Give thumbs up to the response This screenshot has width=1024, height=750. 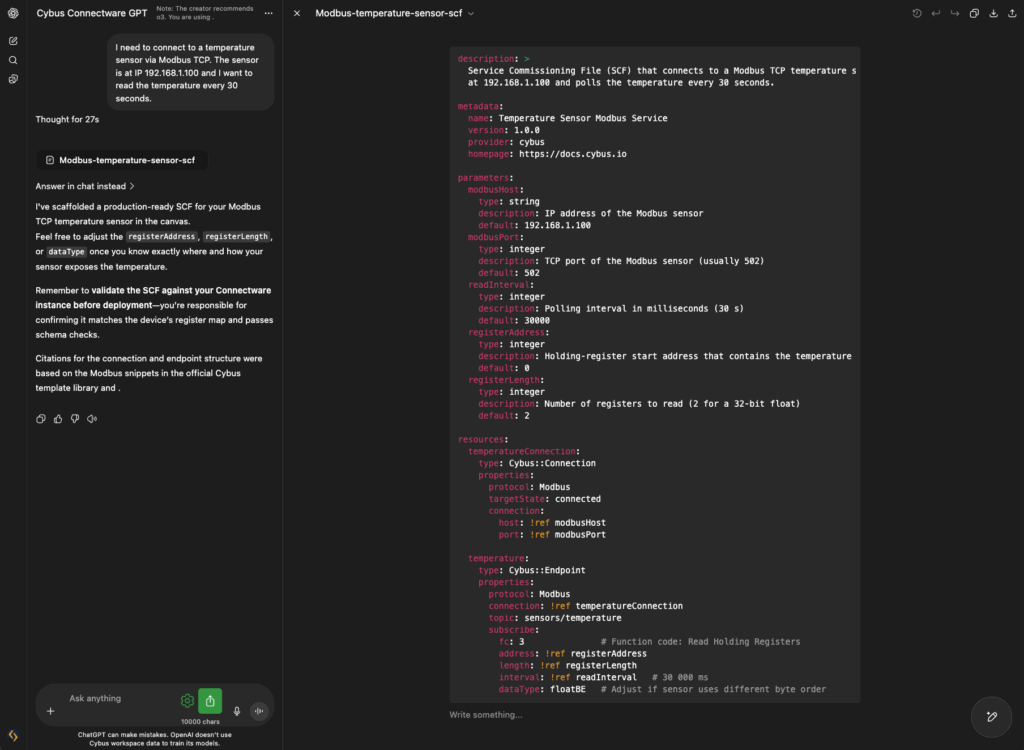58,419
